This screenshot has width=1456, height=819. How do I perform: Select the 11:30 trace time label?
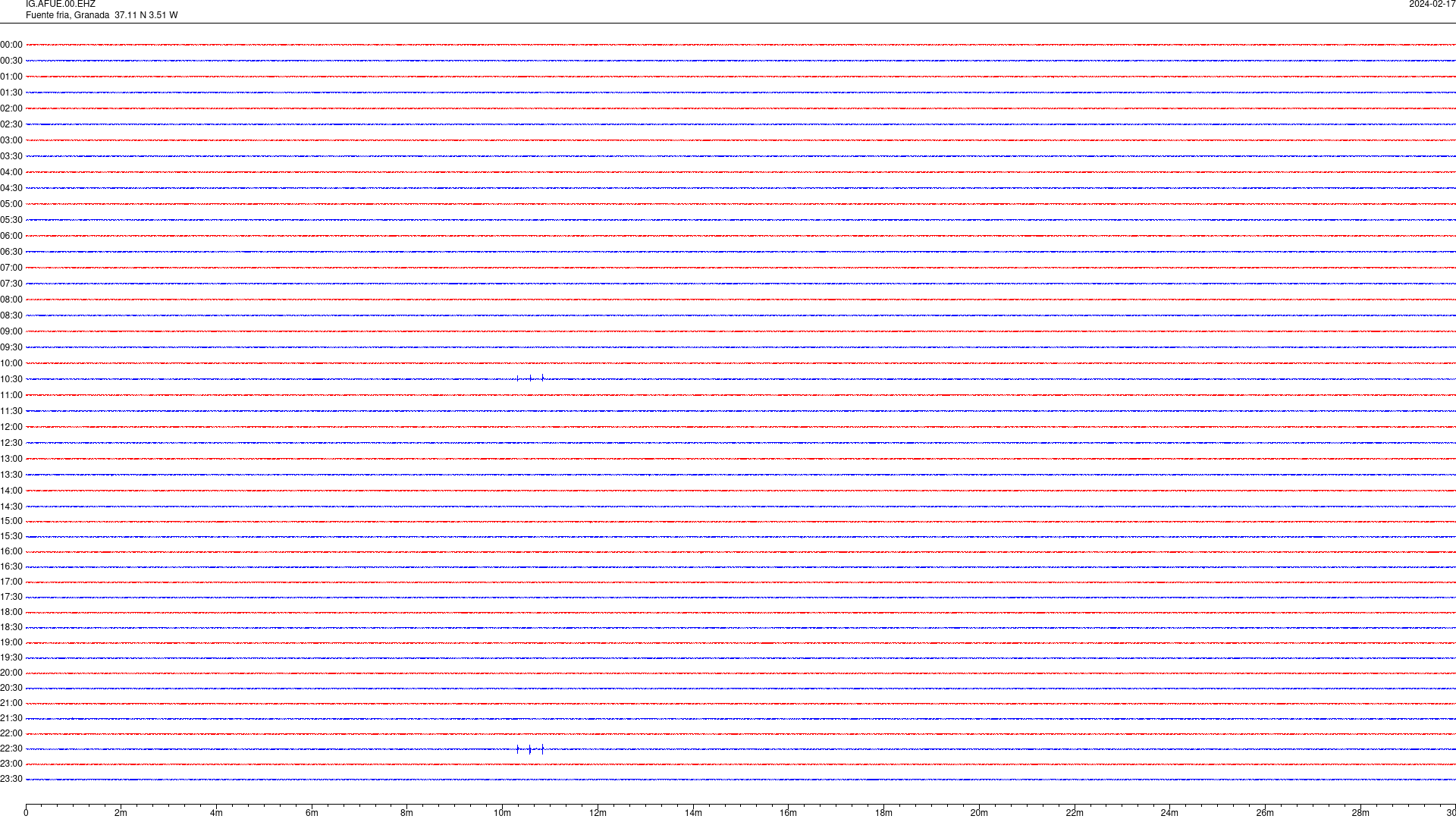pyautogui.click(x=11, y=411)
